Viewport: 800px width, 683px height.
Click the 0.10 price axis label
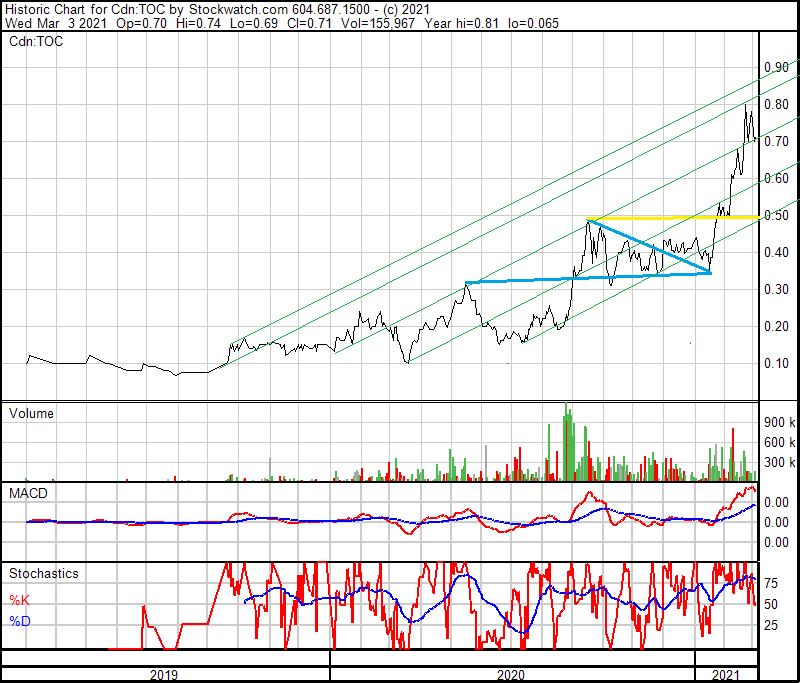pyautogui.click(x=776, y=363)
